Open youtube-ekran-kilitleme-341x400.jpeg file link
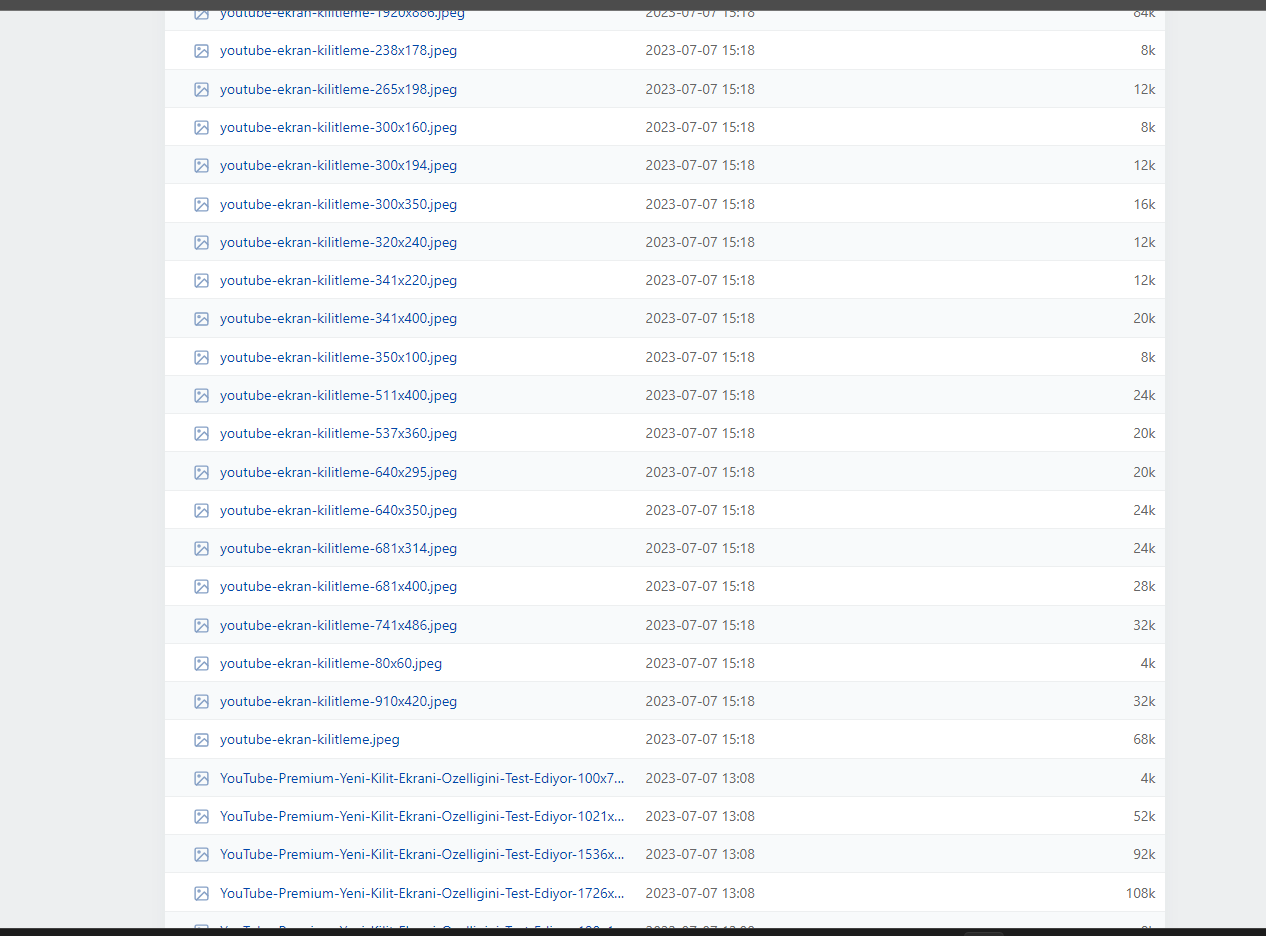Screen dimensions: 1266x936 tap(338, 318)
